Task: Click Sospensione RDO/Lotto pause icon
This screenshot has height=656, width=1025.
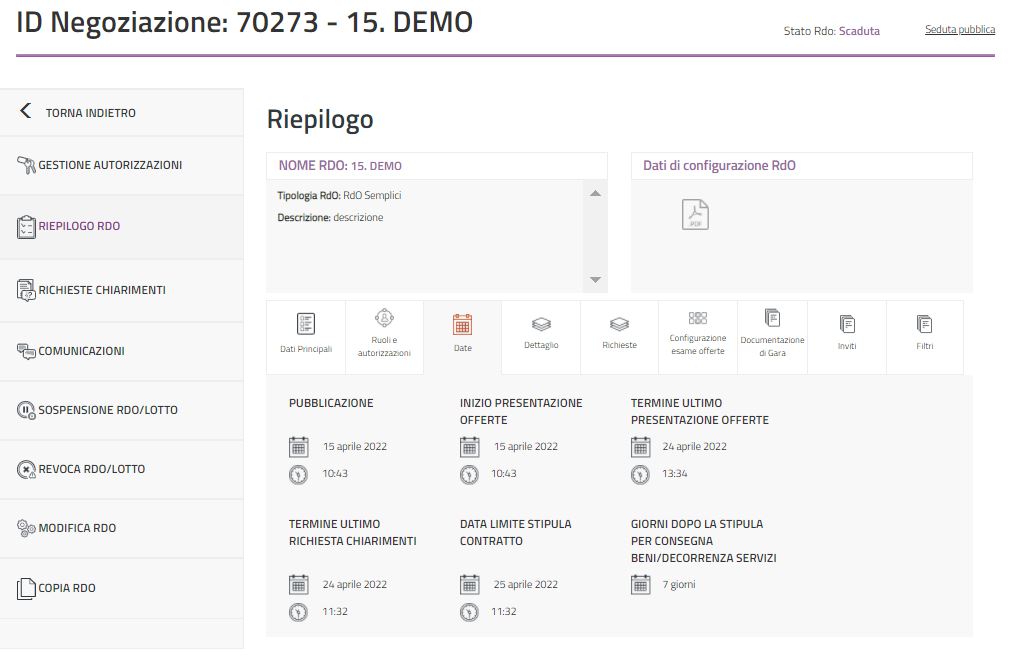Action: click(x=27, y=410)
